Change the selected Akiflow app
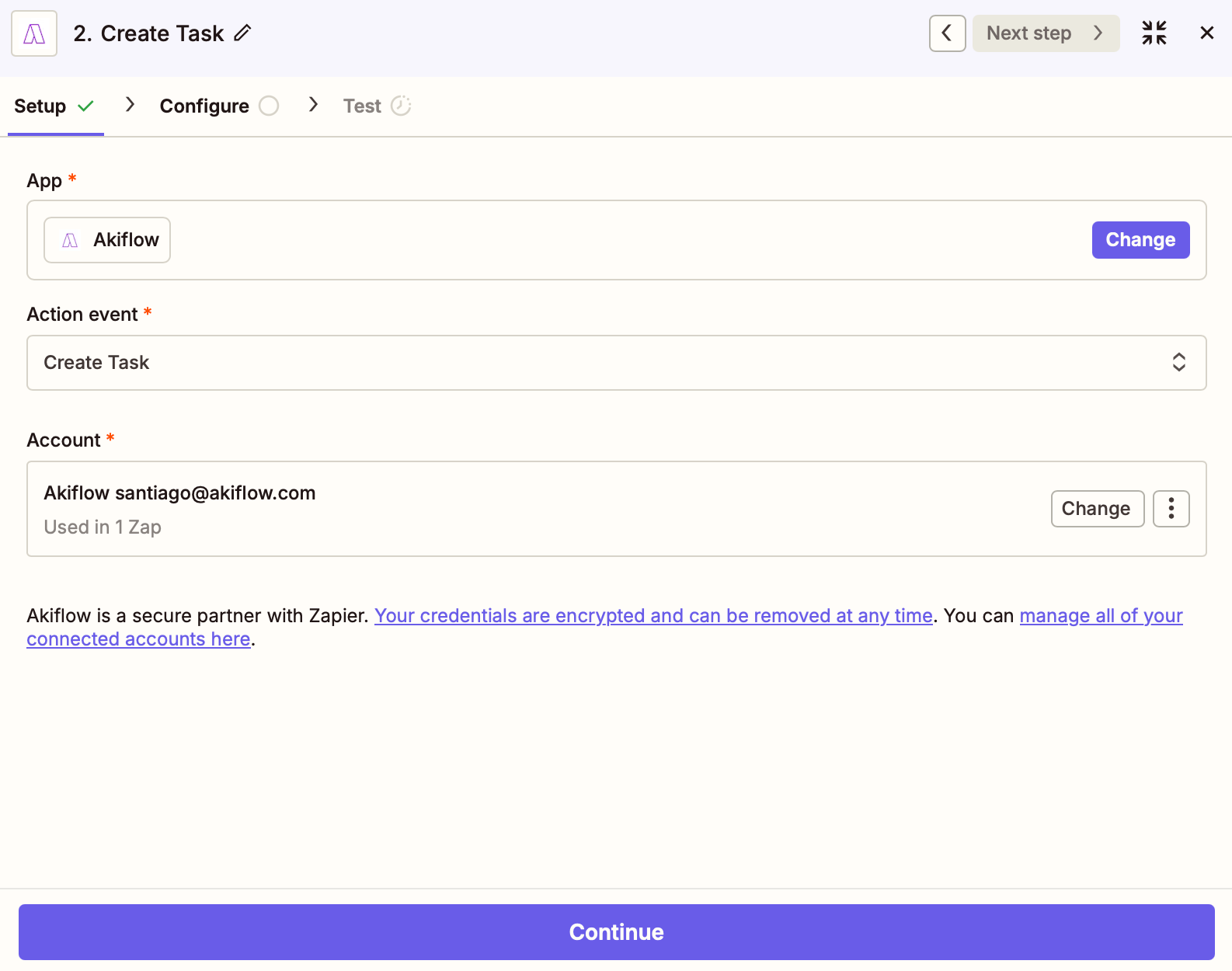This screenshot has height=971, width=1232. [x=1140, y=240]
